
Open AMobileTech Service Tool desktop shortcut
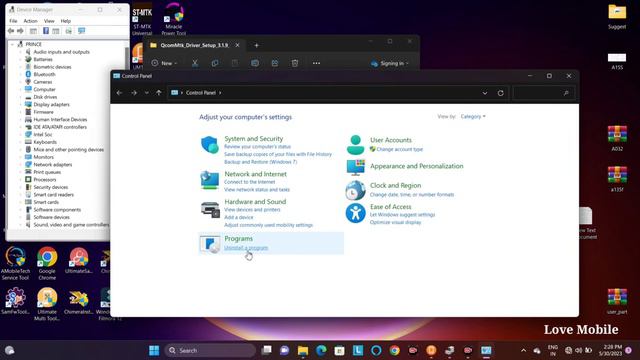point(16,263)
